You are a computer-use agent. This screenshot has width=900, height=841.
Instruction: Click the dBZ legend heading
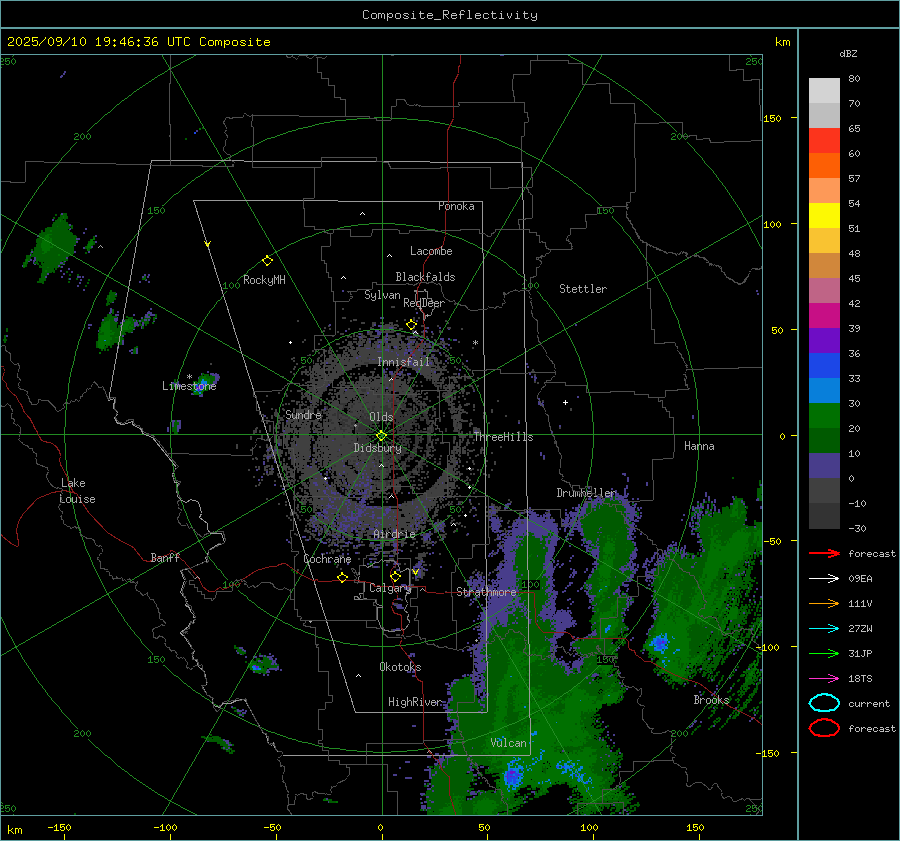coord(848,53)
